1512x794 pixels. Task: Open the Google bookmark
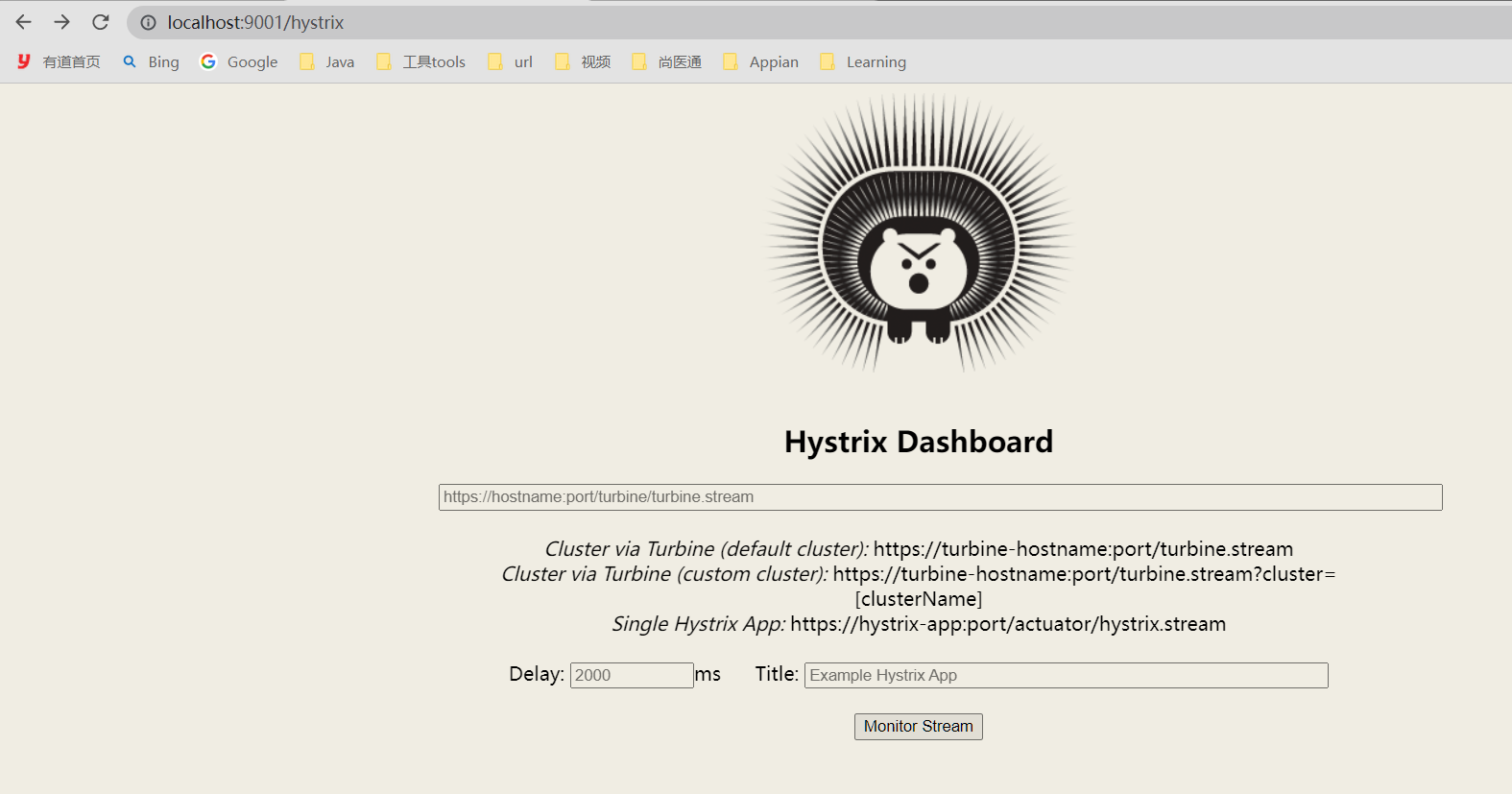click(239, 61)
